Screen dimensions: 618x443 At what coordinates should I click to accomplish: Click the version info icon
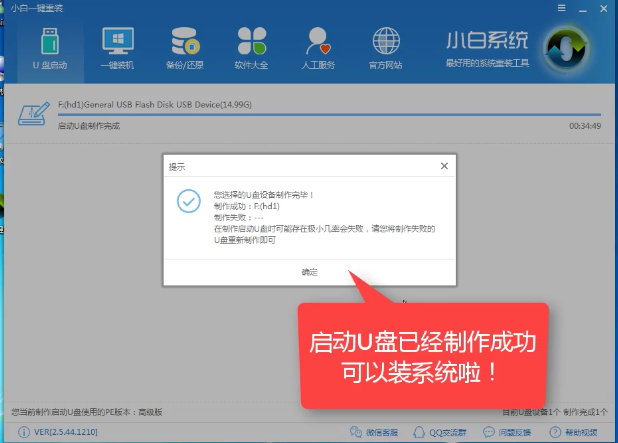10,433
